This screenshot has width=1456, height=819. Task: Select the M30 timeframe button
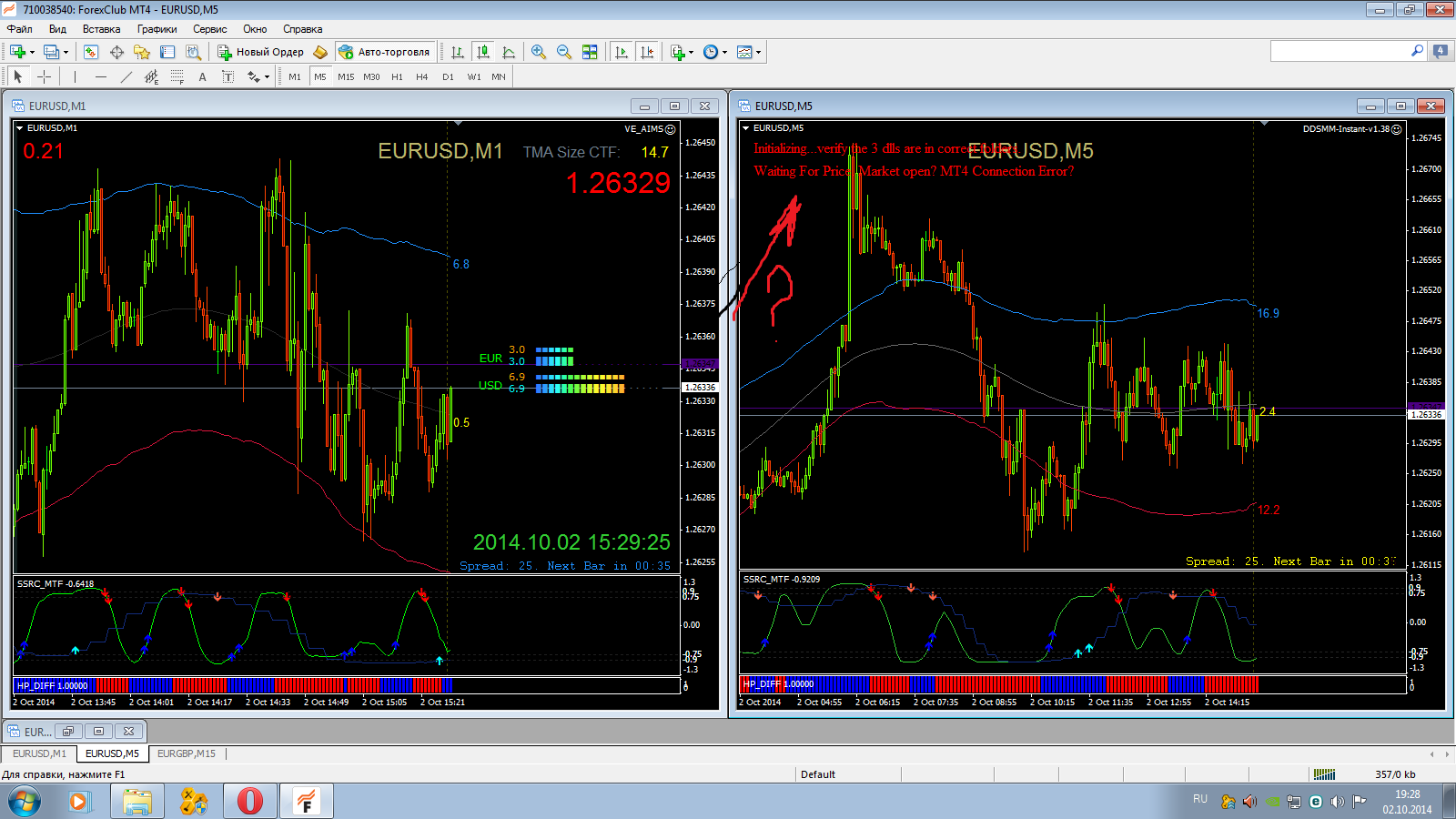(x=371, y=76)
